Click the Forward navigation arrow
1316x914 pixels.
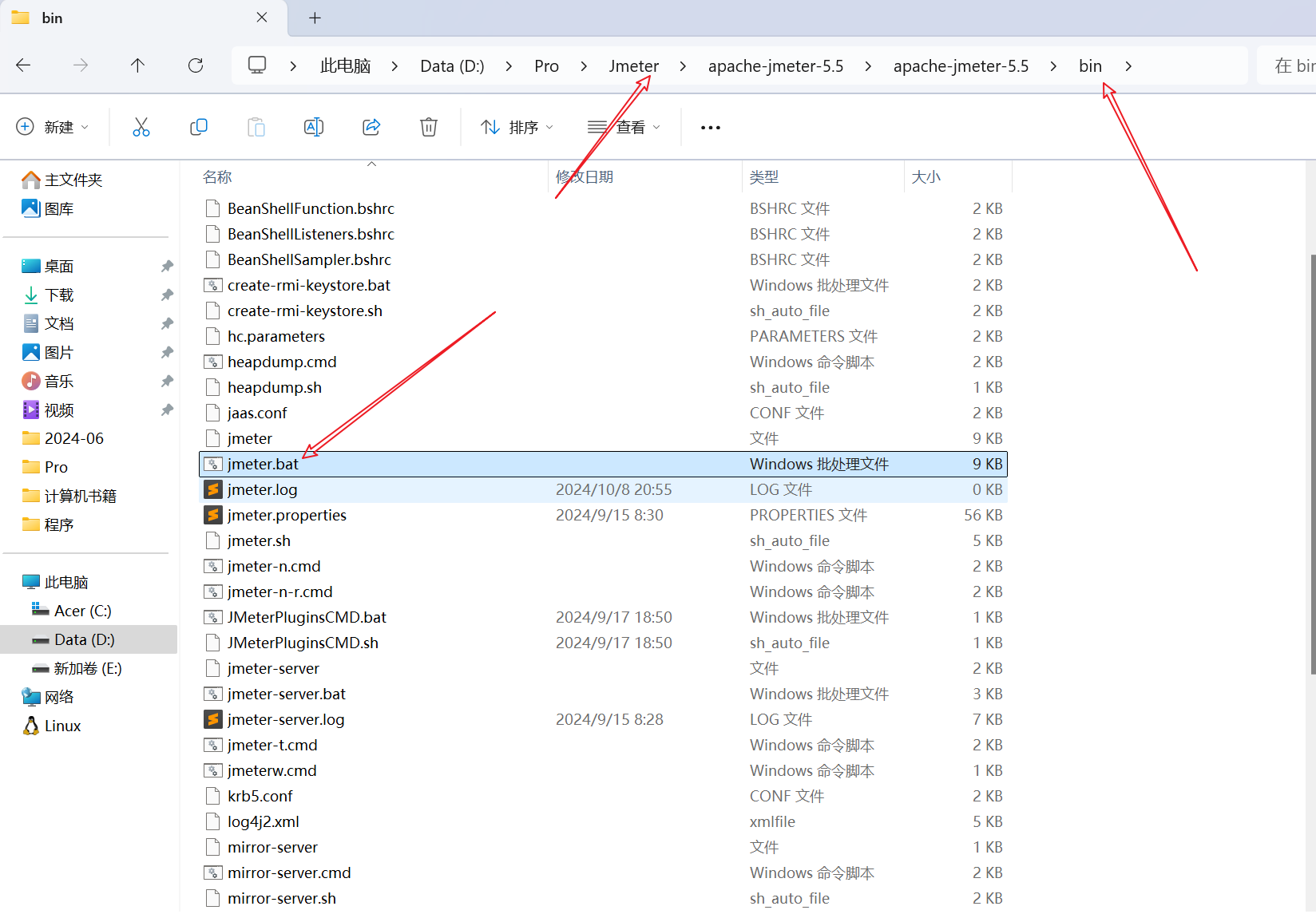point(81,65)
